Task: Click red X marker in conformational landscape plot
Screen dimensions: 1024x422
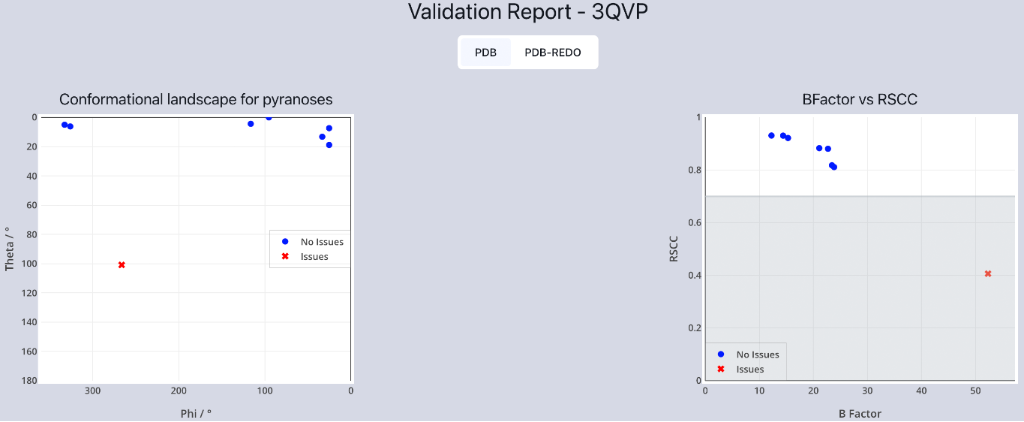Action: (122, 265)
